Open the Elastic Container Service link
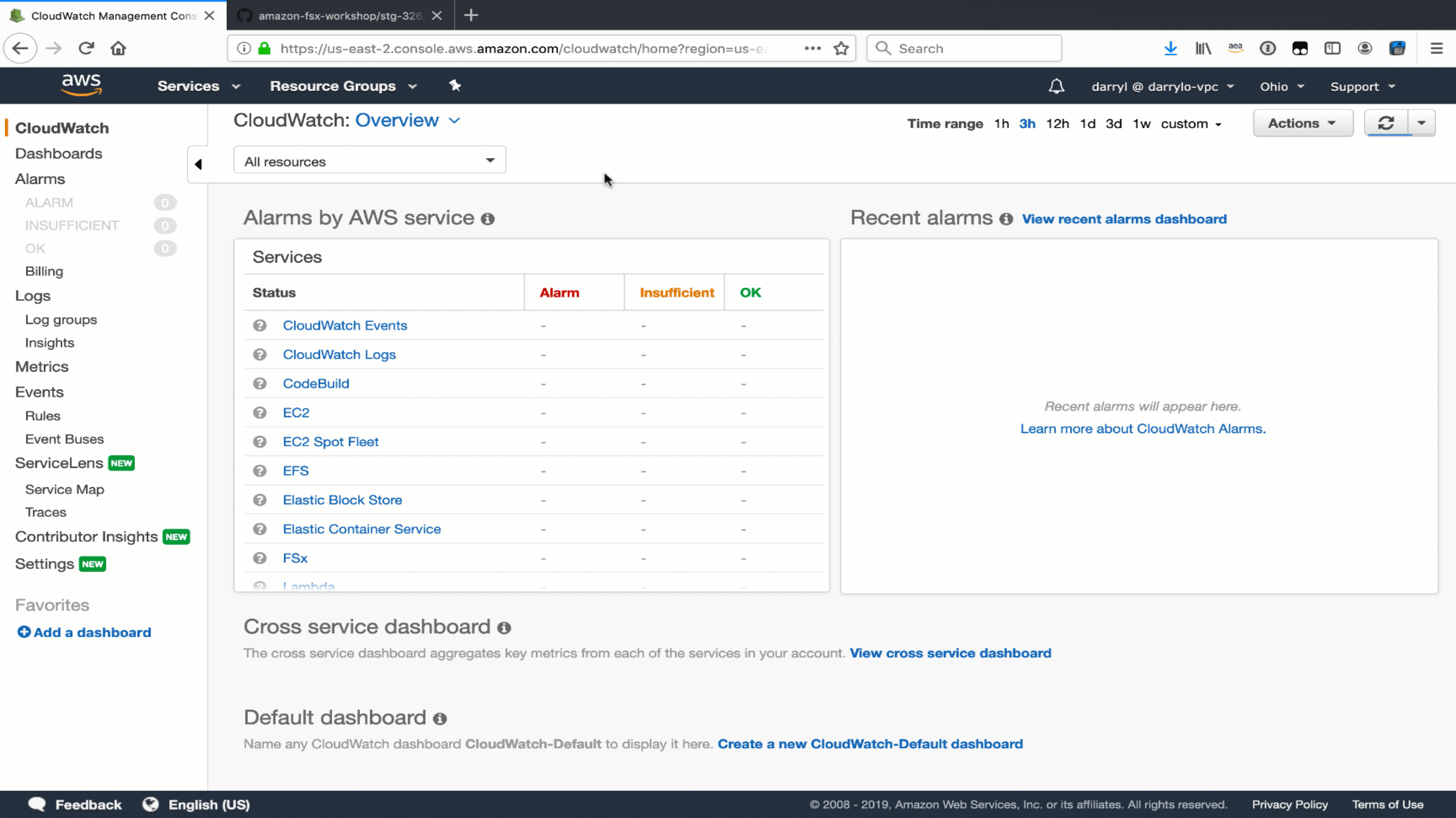Image resolution: width=1456 pixels, height=818 pixels. click(362, 529)
